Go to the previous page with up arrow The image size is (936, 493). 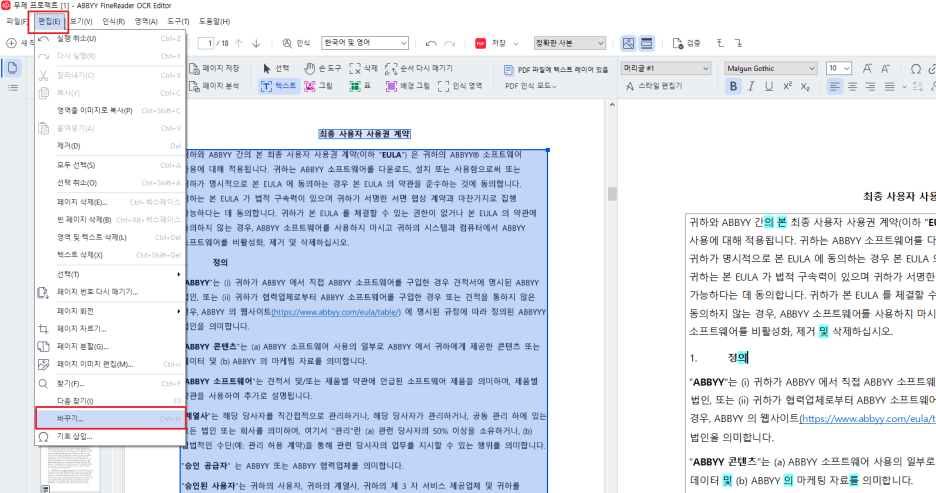[x=239, y=44]
